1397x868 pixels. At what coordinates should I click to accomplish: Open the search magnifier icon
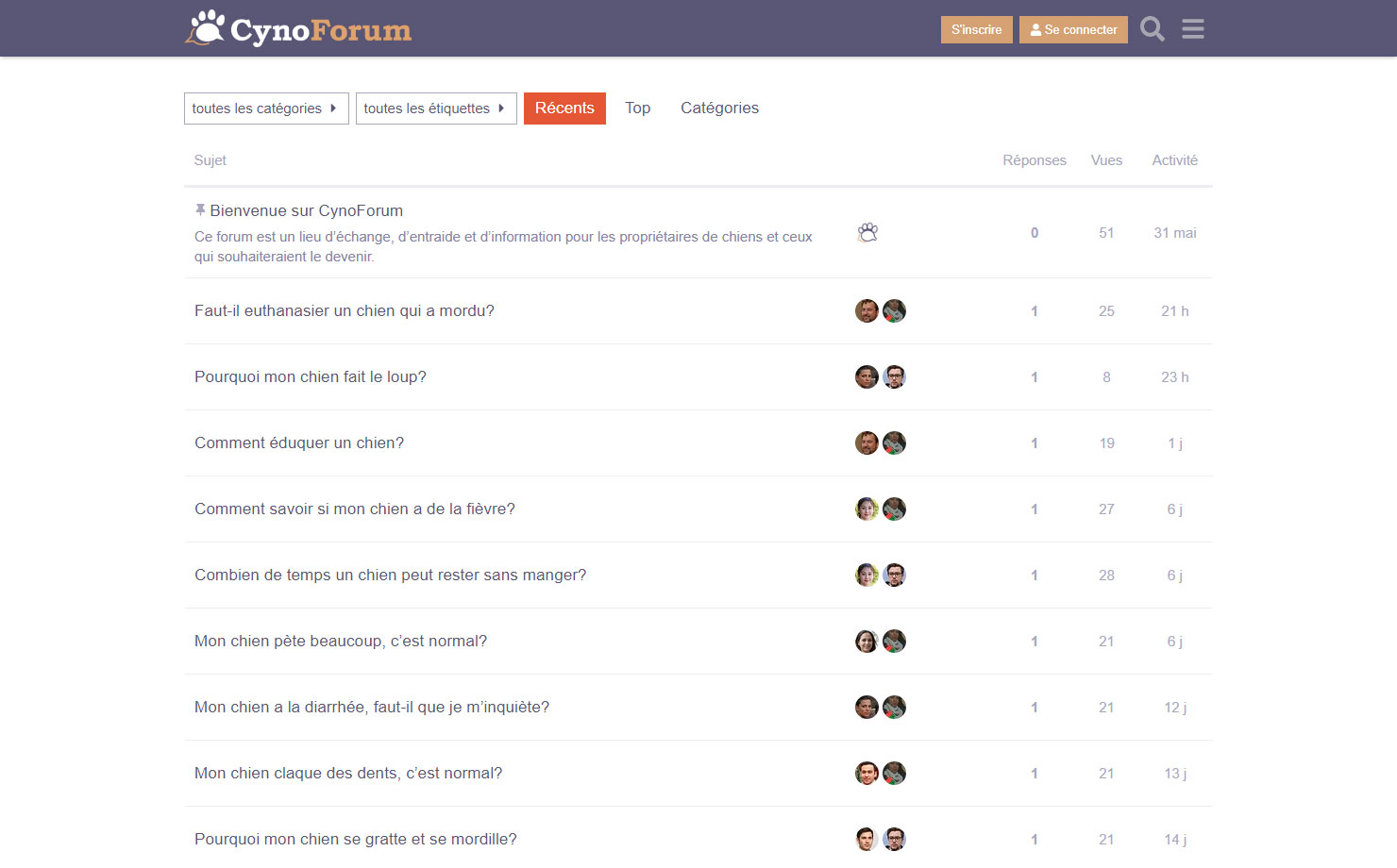[x=1152, y=29]
